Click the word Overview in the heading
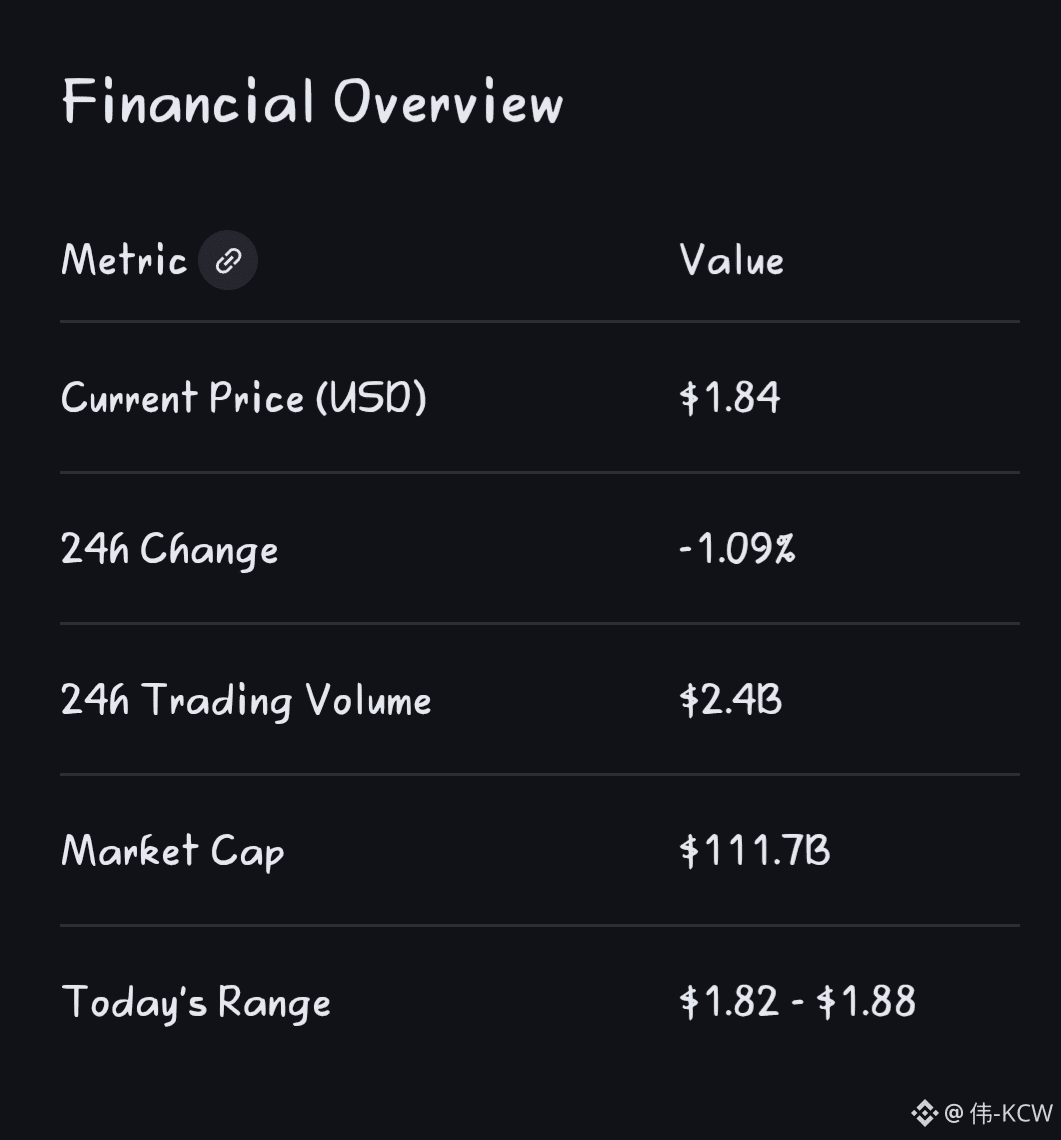Image resolution: width=1061 pixels, height=1140 pixels. click(448, 102)
